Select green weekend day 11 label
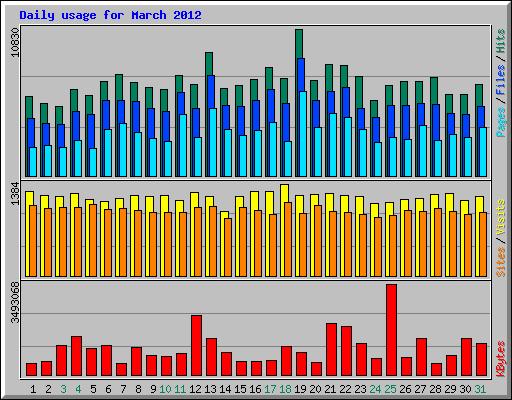 [180, 389]
